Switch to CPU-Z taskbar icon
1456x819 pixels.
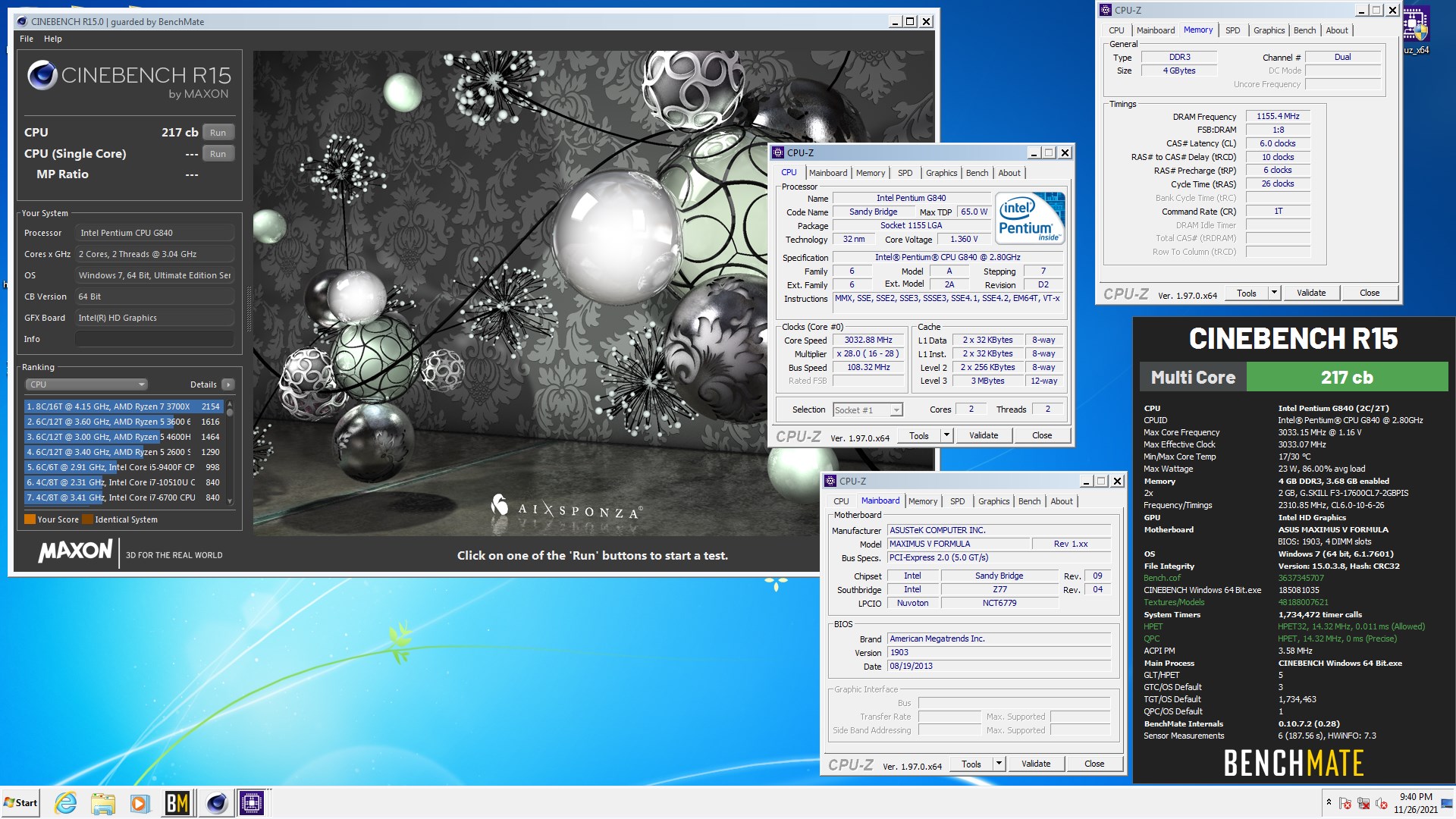[252, 803]
